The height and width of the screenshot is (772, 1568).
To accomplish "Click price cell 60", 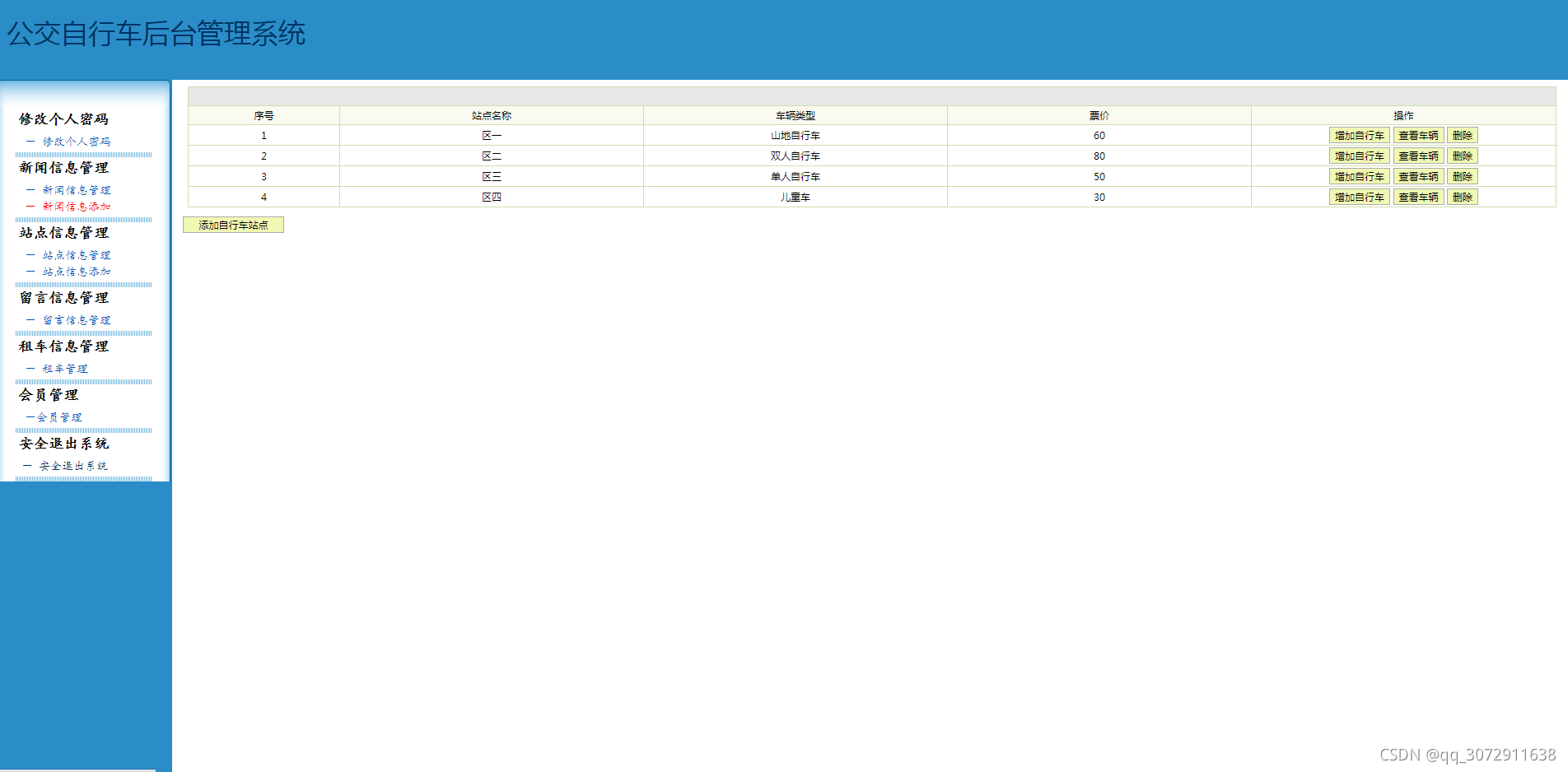I will click(1099, 135).
